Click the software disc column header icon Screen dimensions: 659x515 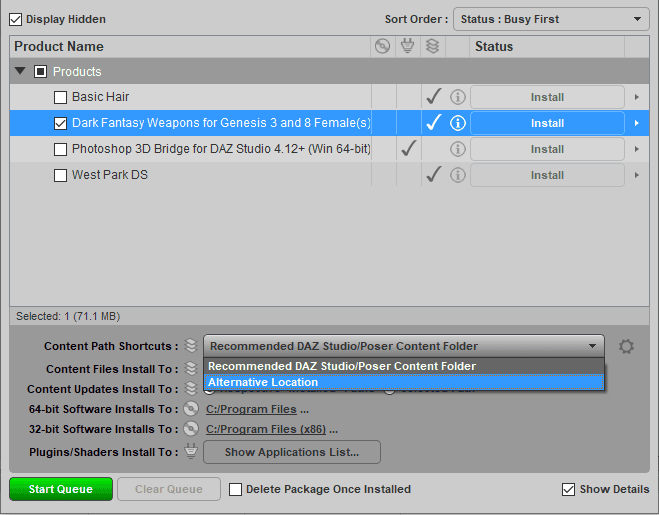click(x=382, y=46)
